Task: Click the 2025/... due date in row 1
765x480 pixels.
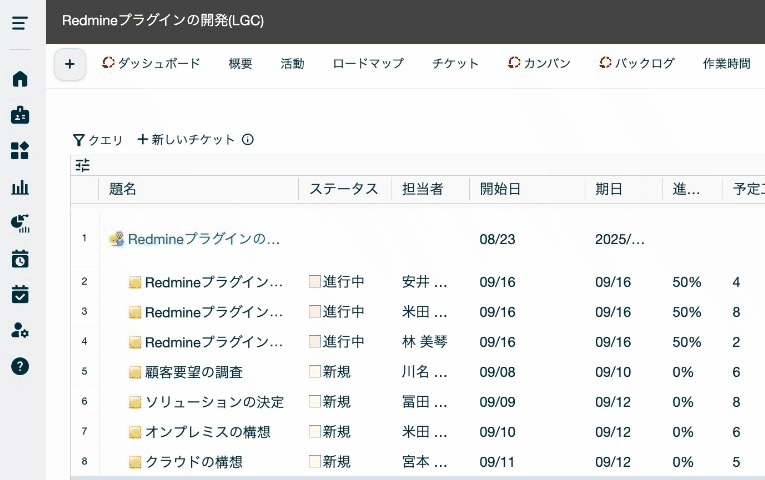Action: click(x=620, y=239)
